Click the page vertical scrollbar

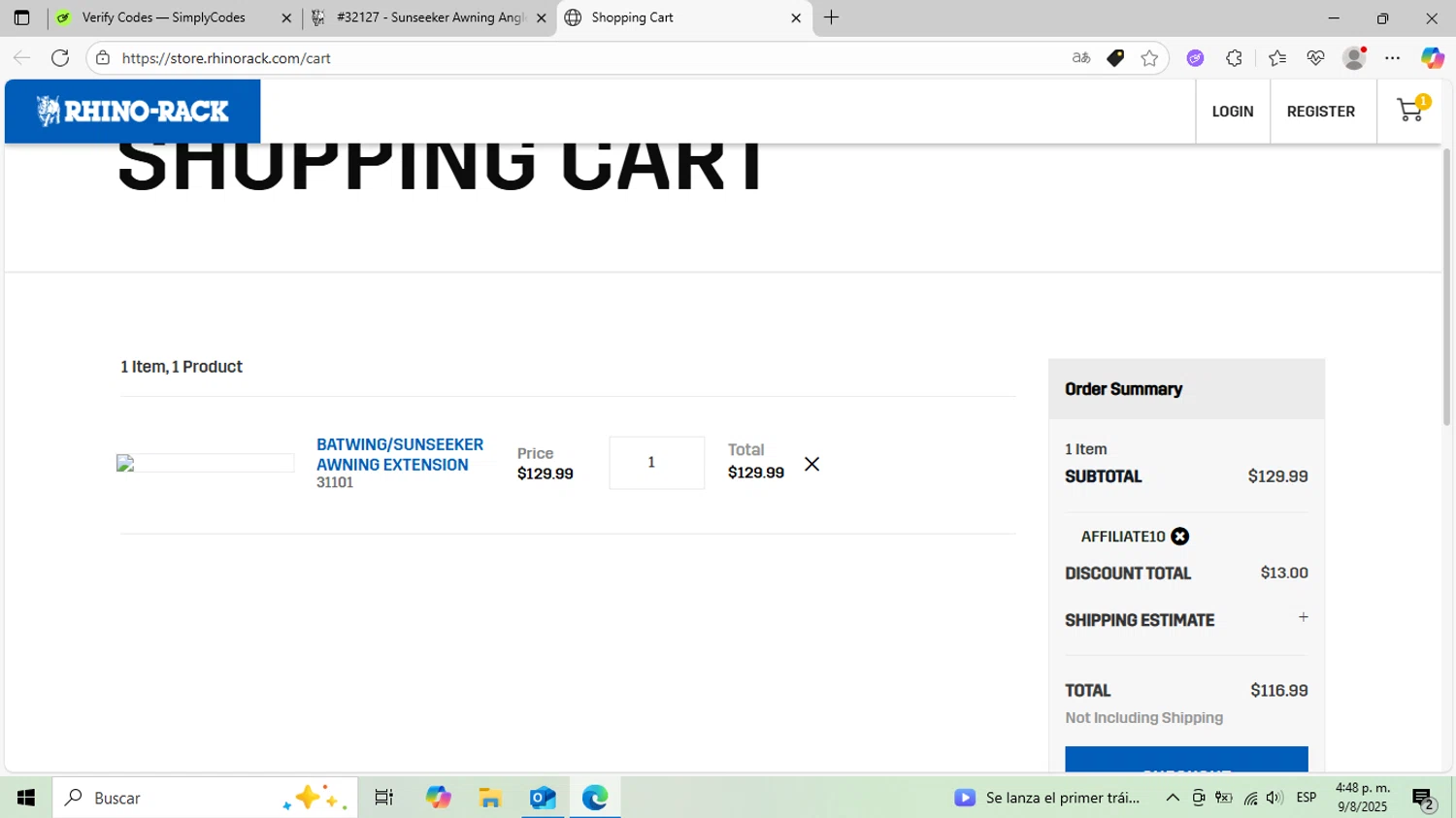1446,288
